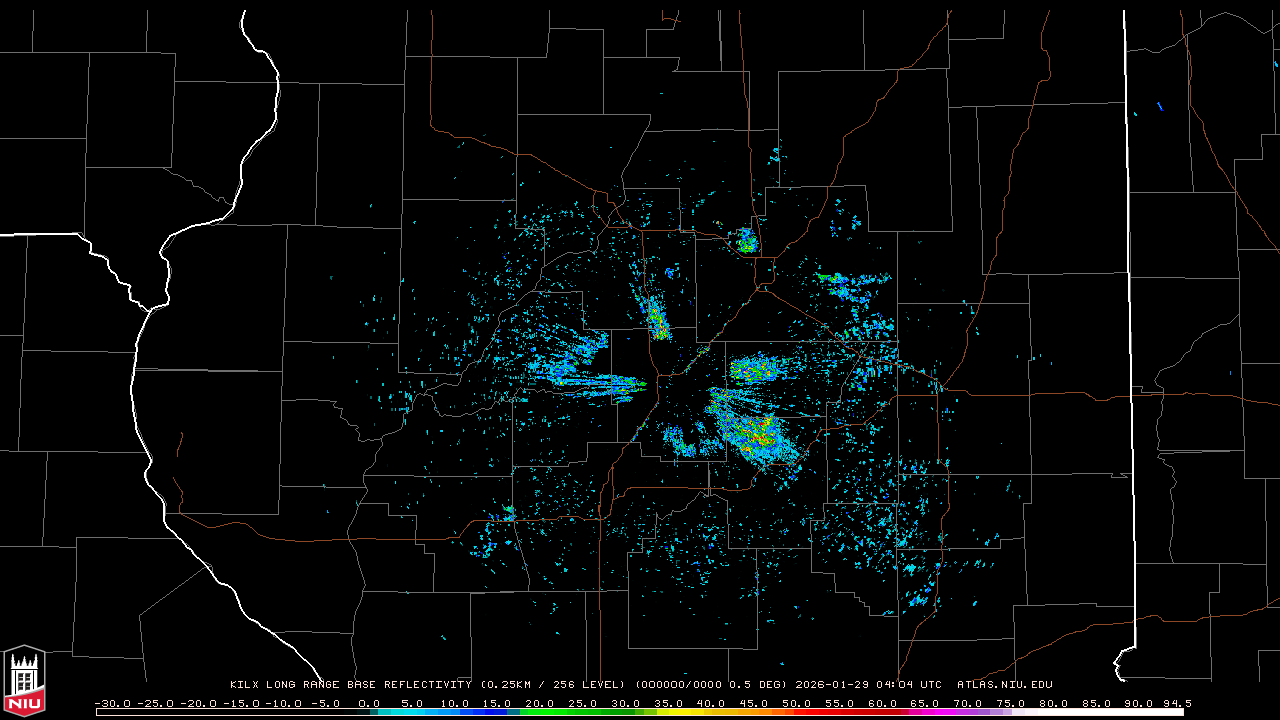Click the "(000000/0000 0.5 DEG)" elevation text
The image size is (1280, 720).
point(711,685)
